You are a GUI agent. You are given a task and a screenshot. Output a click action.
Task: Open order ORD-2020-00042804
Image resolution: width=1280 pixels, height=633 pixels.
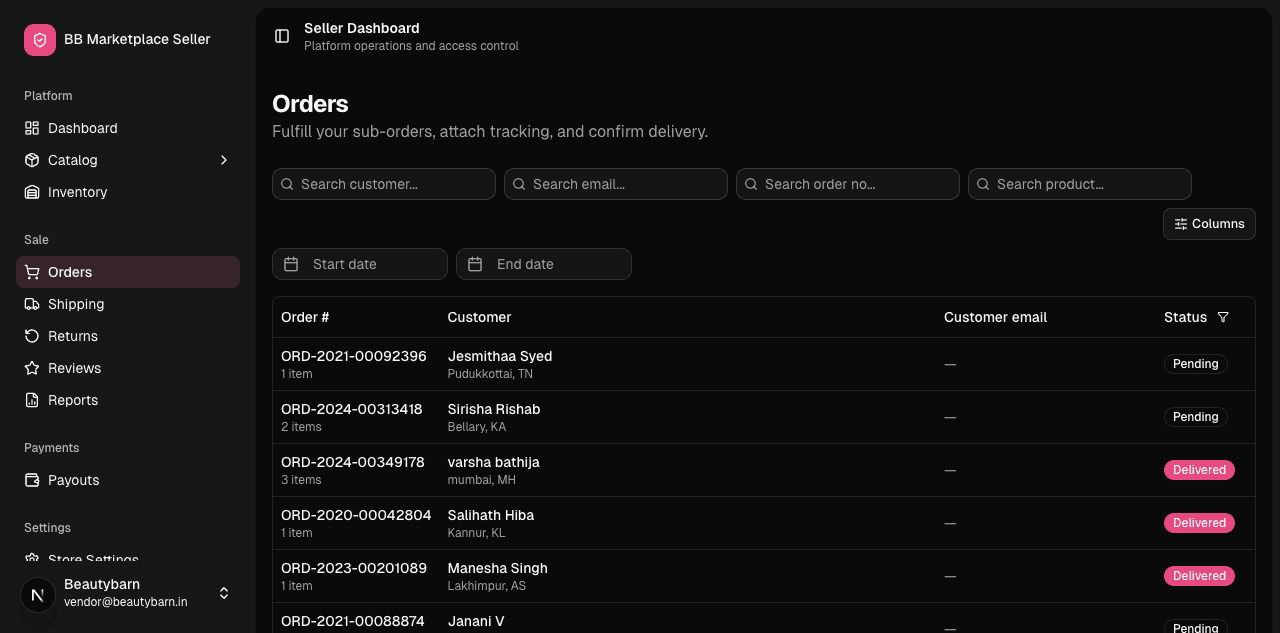coord(356,515)
